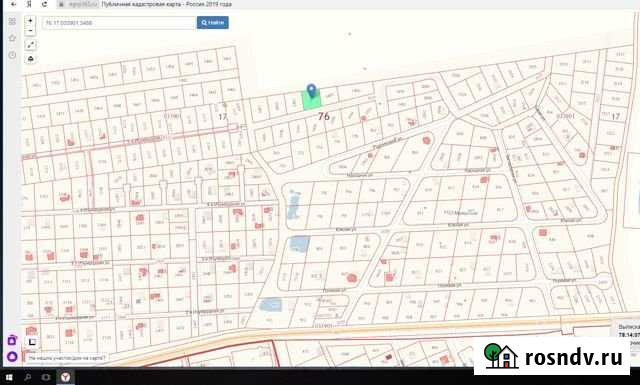The image size is (640, 385).
Task: Open favorites star in browser sidebar
Action: 12,38
